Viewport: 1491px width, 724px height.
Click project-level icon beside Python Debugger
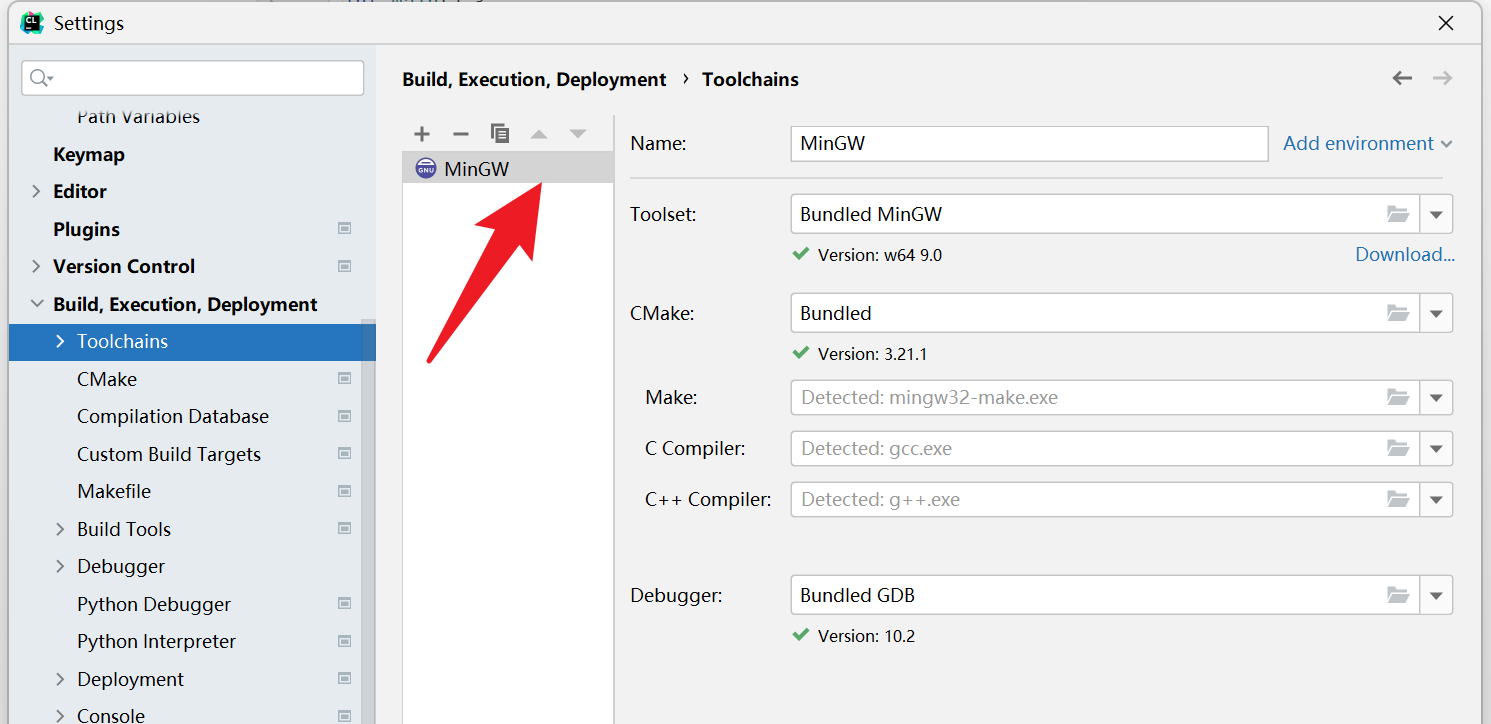345,604
